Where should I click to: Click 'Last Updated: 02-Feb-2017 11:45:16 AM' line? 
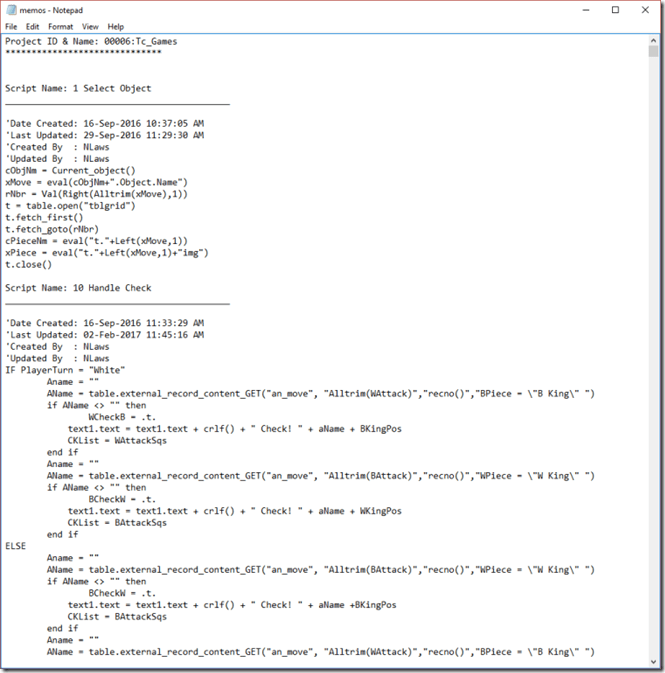pyautogui.click(x=105, y=335)
